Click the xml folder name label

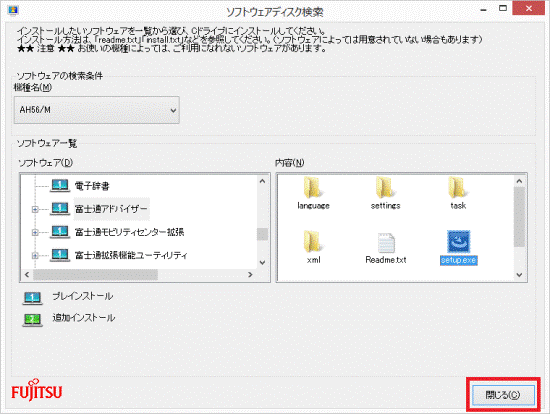(x=313, y=260)
